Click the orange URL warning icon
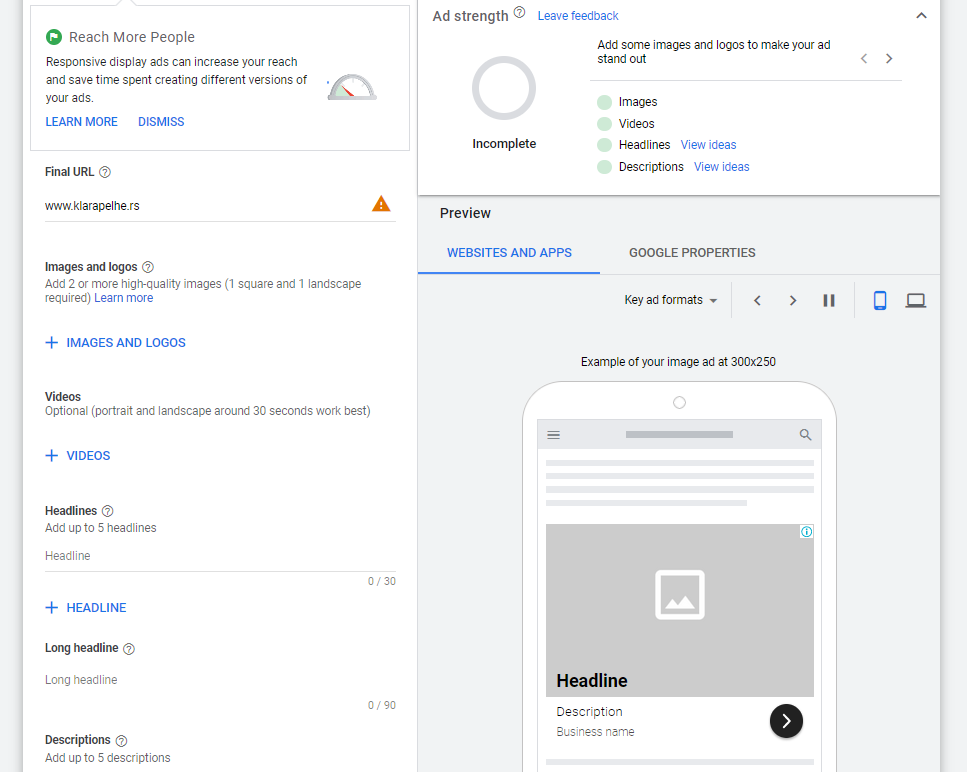 tap(381, 204)
